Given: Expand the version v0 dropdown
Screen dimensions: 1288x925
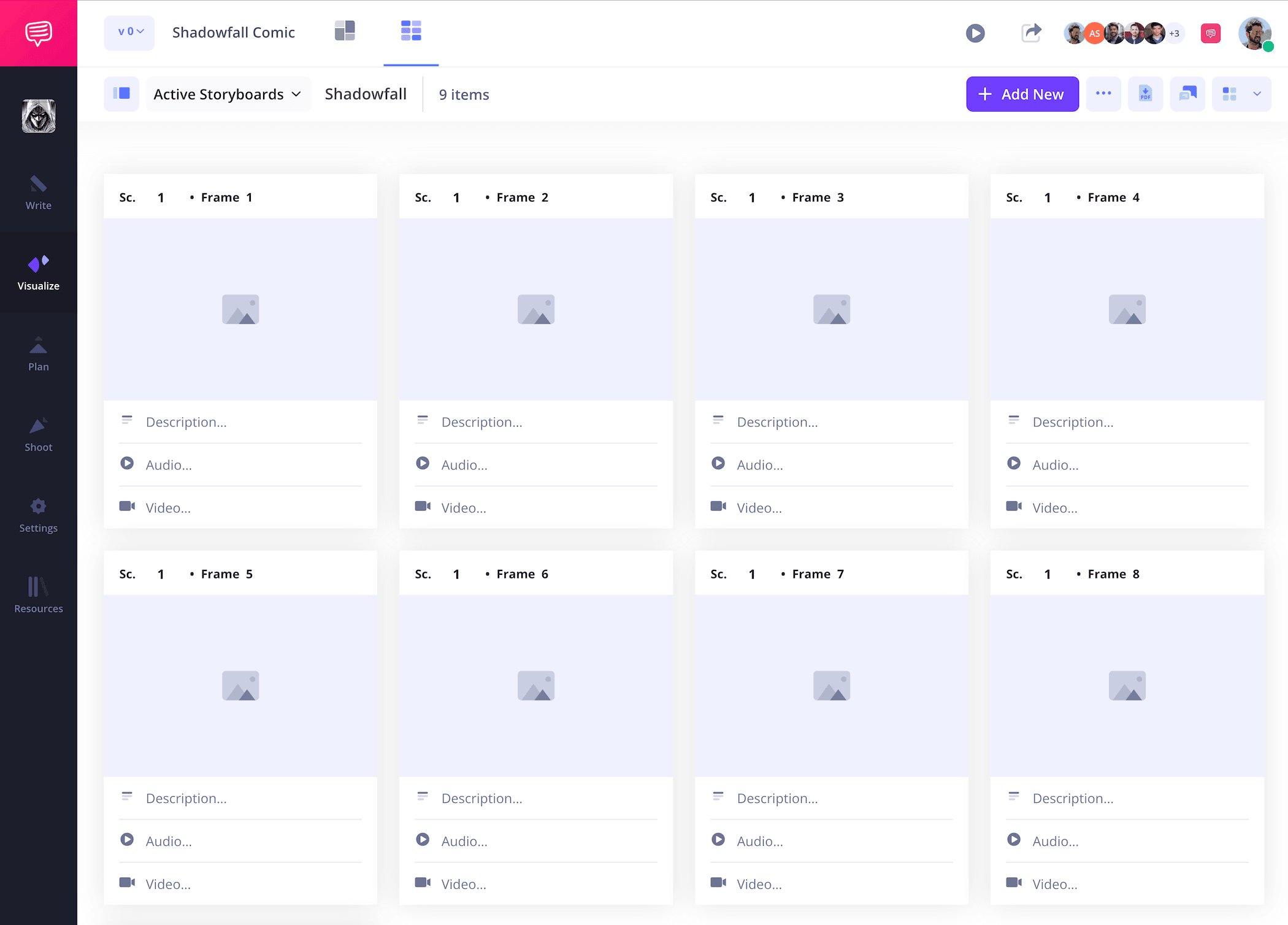Looking at the screenshot, I should 129,32.
